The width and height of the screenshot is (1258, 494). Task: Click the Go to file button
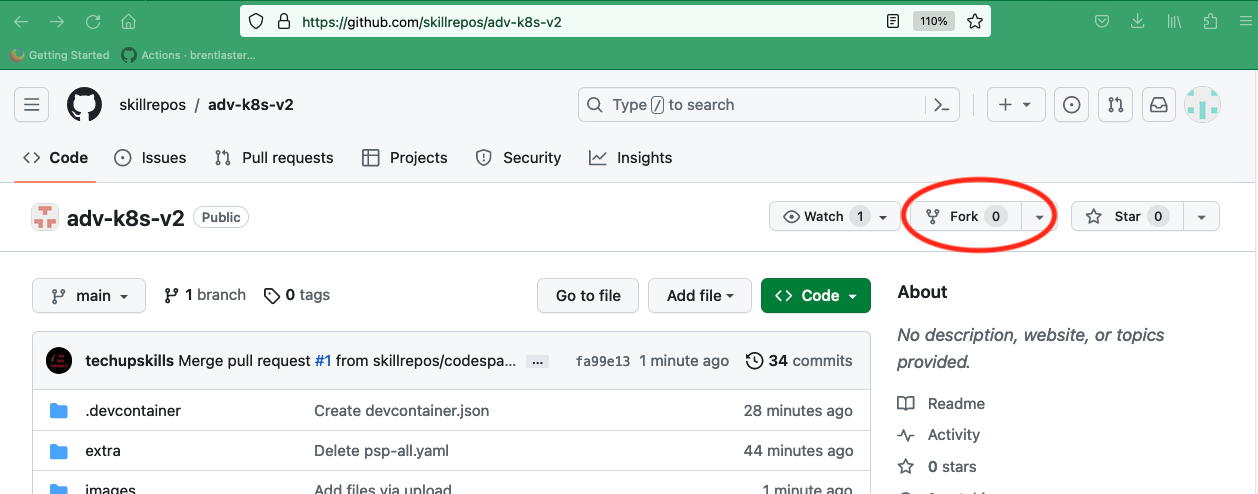pyautogui.click(x=588, y=296)
